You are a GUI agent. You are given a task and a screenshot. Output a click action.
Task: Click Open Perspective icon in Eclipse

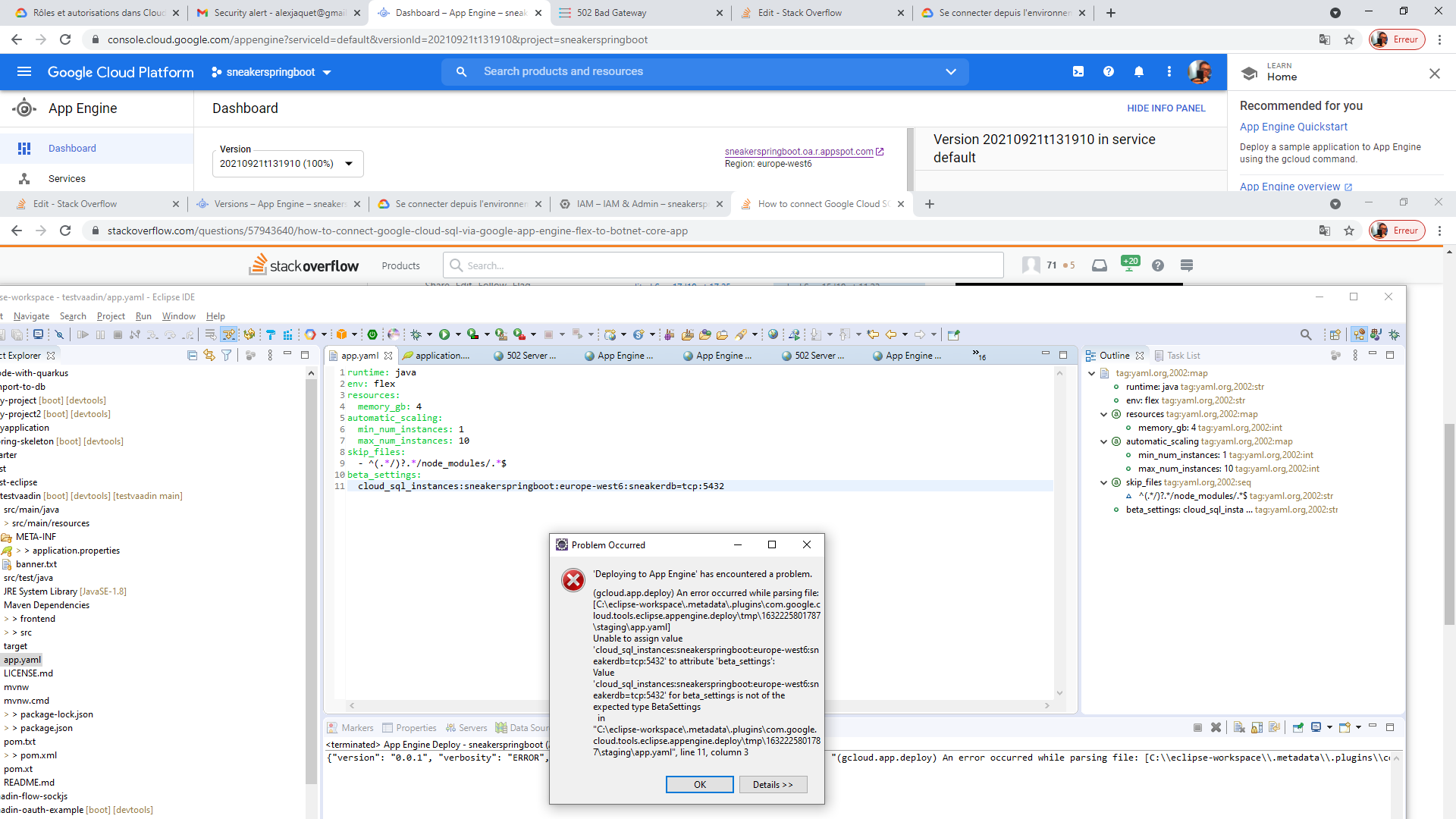1335,334
